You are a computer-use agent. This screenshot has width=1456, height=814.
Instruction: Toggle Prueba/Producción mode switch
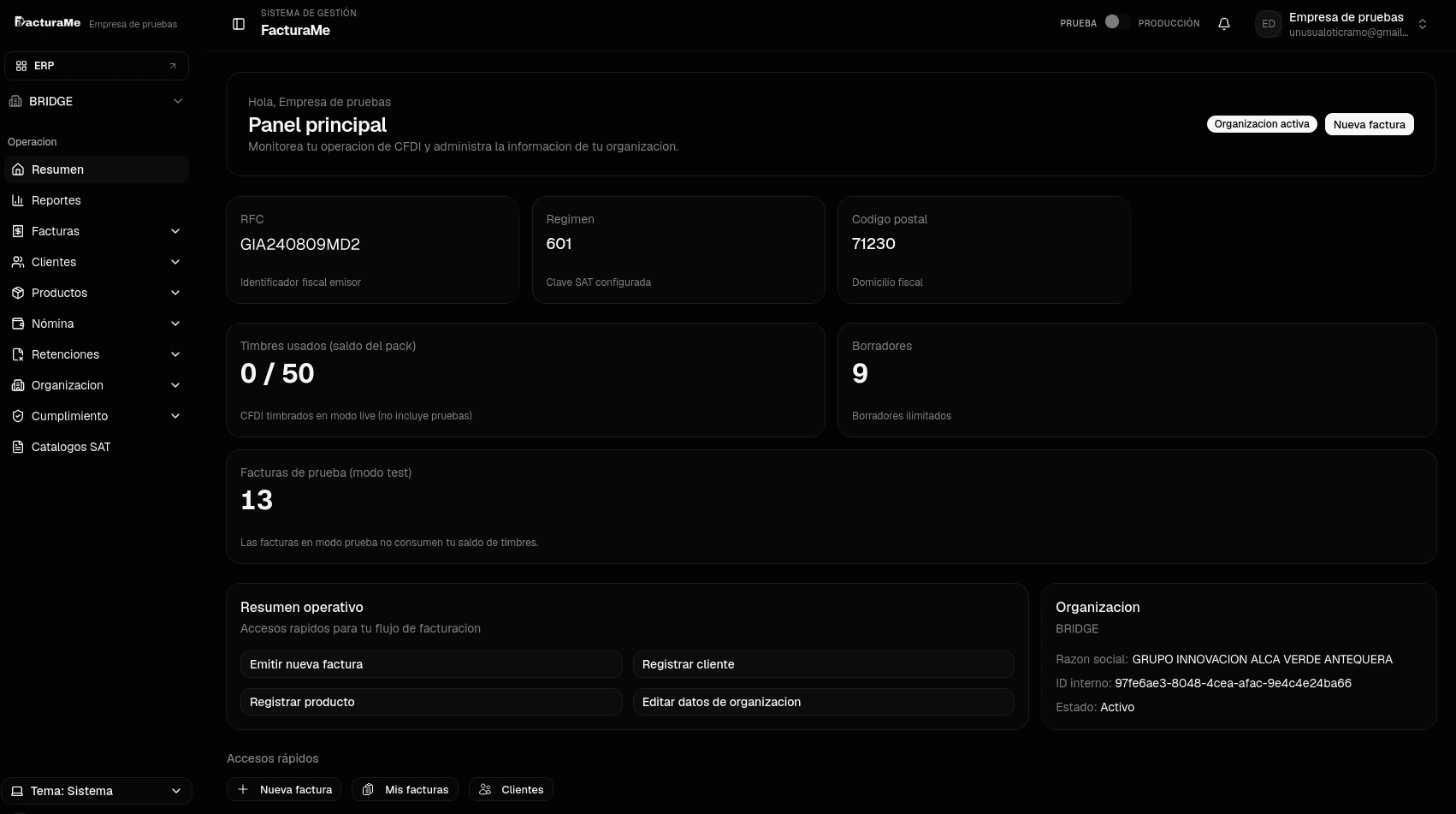pos(1116,22)
